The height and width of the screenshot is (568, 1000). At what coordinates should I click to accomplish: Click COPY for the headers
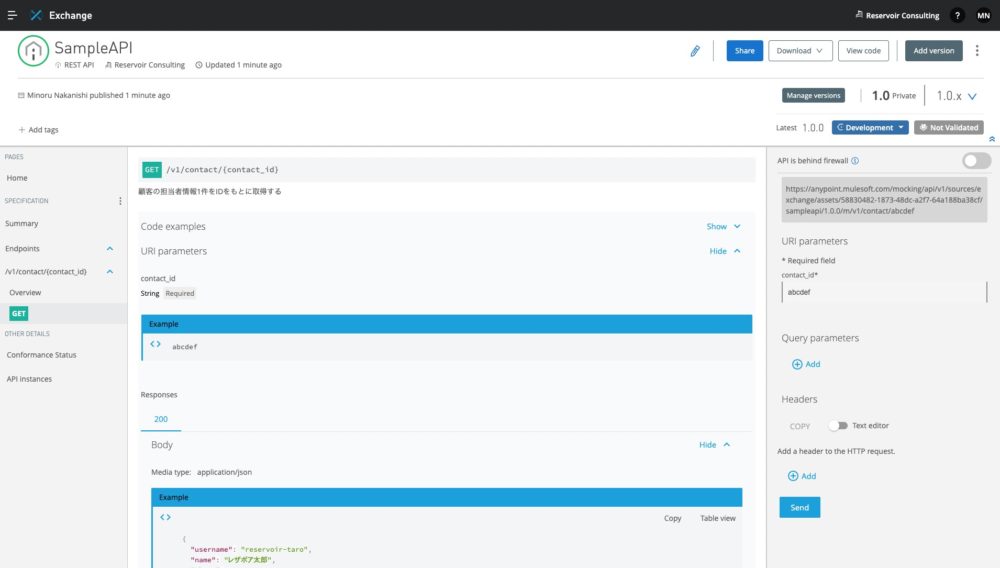(x=800, y=426)
